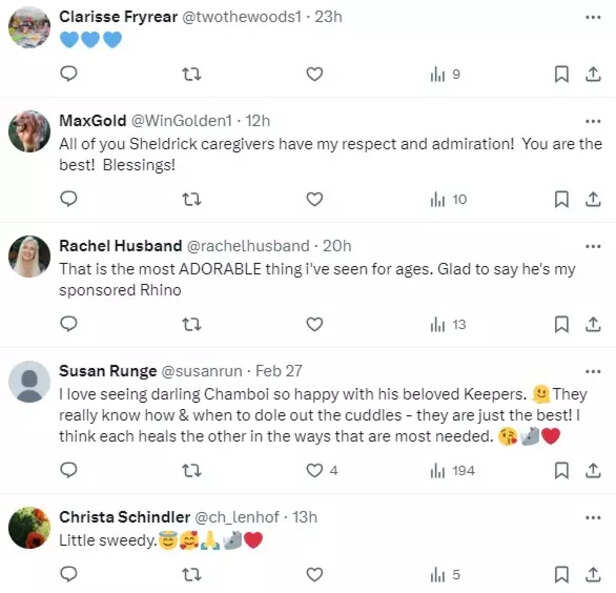This screenshot has height=593, width=616.
Task: Like Rachel Husband's tweet
Action: tap(314, 324)
